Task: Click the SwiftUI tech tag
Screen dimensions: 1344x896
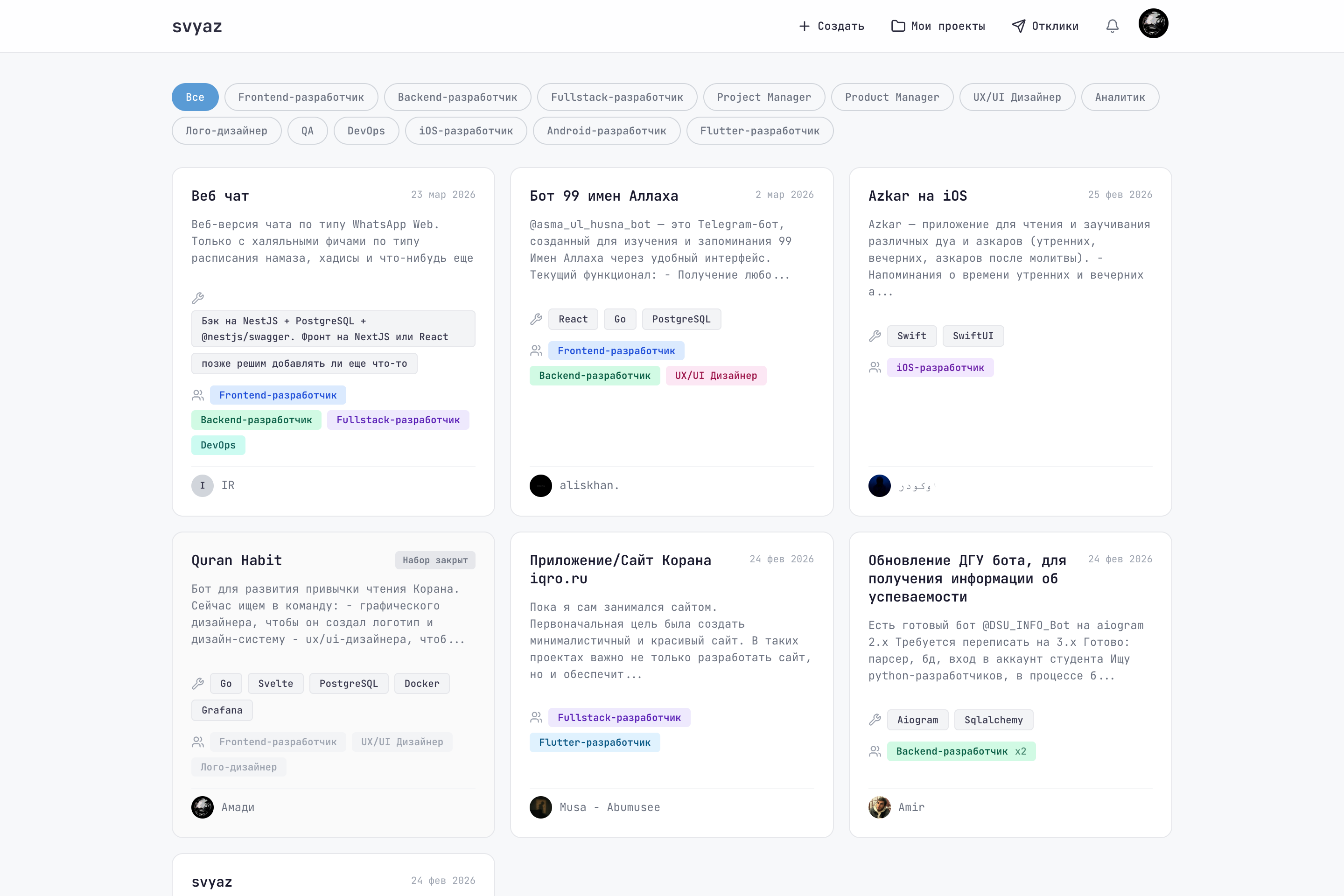Action: click(973, 336)
